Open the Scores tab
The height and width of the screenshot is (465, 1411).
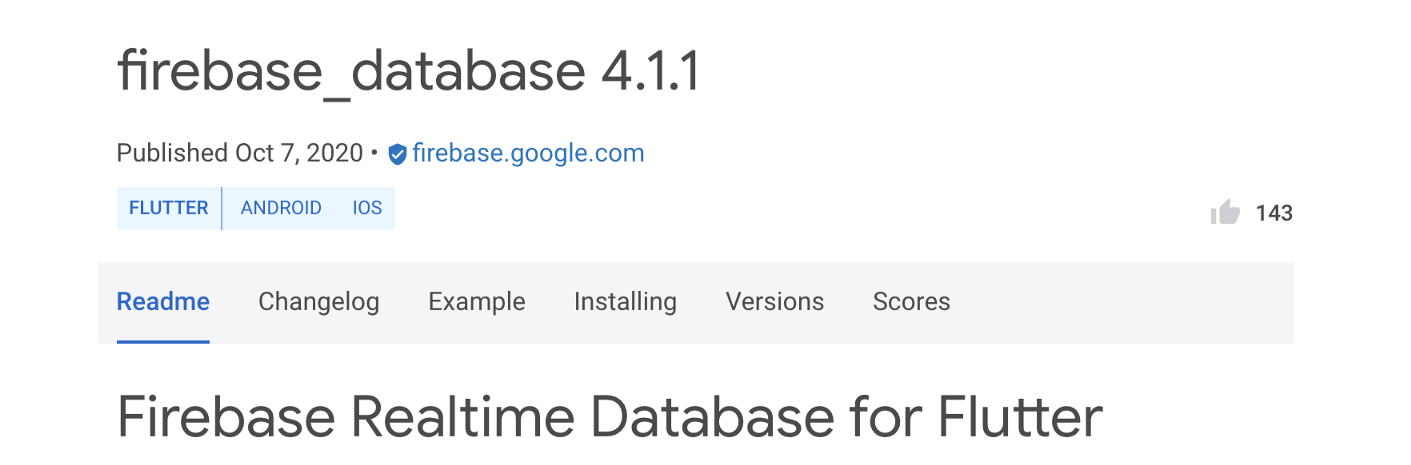[x=912, y=302]
